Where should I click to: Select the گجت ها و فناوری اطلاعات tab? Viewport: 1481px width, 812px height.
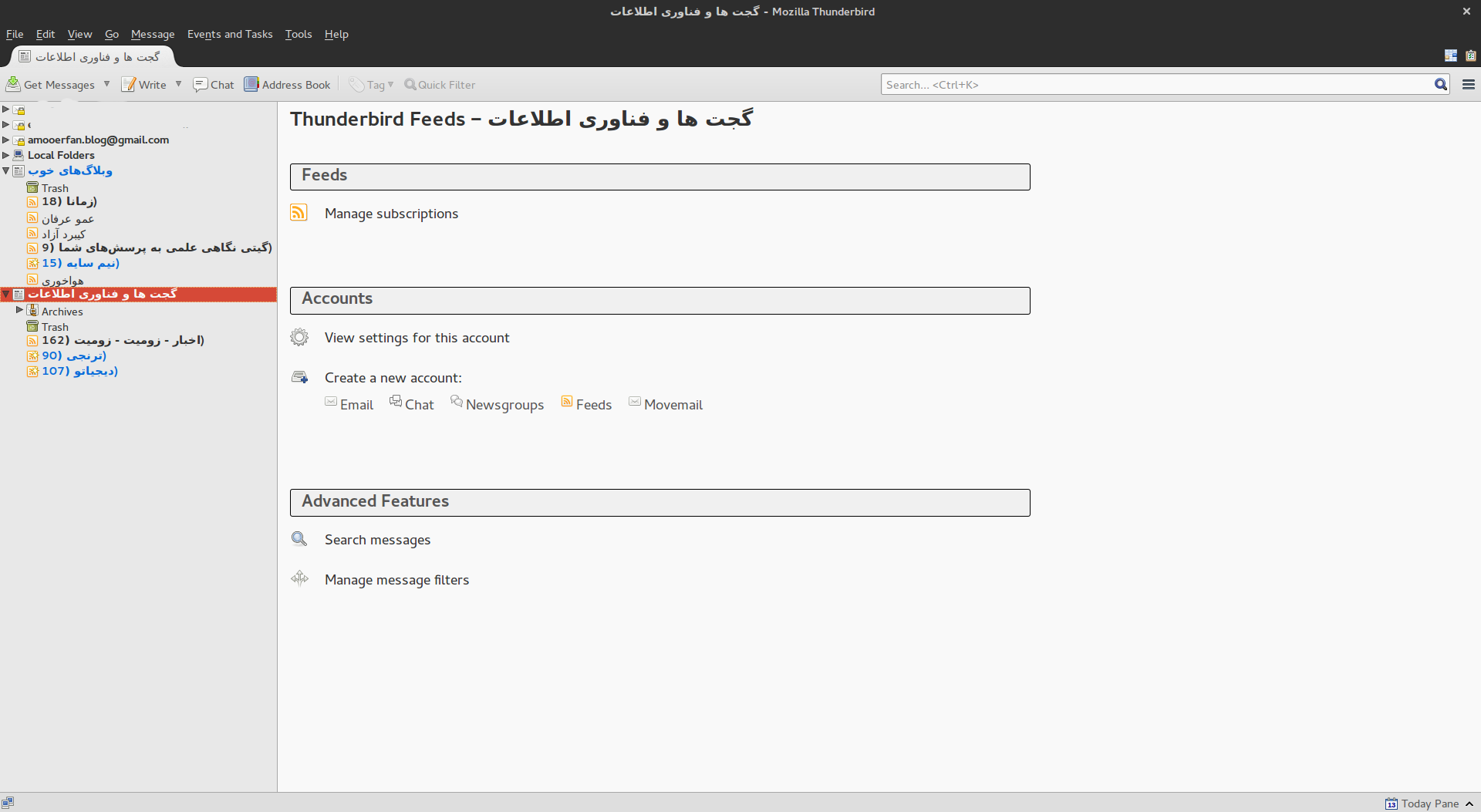tap(91, 56)
